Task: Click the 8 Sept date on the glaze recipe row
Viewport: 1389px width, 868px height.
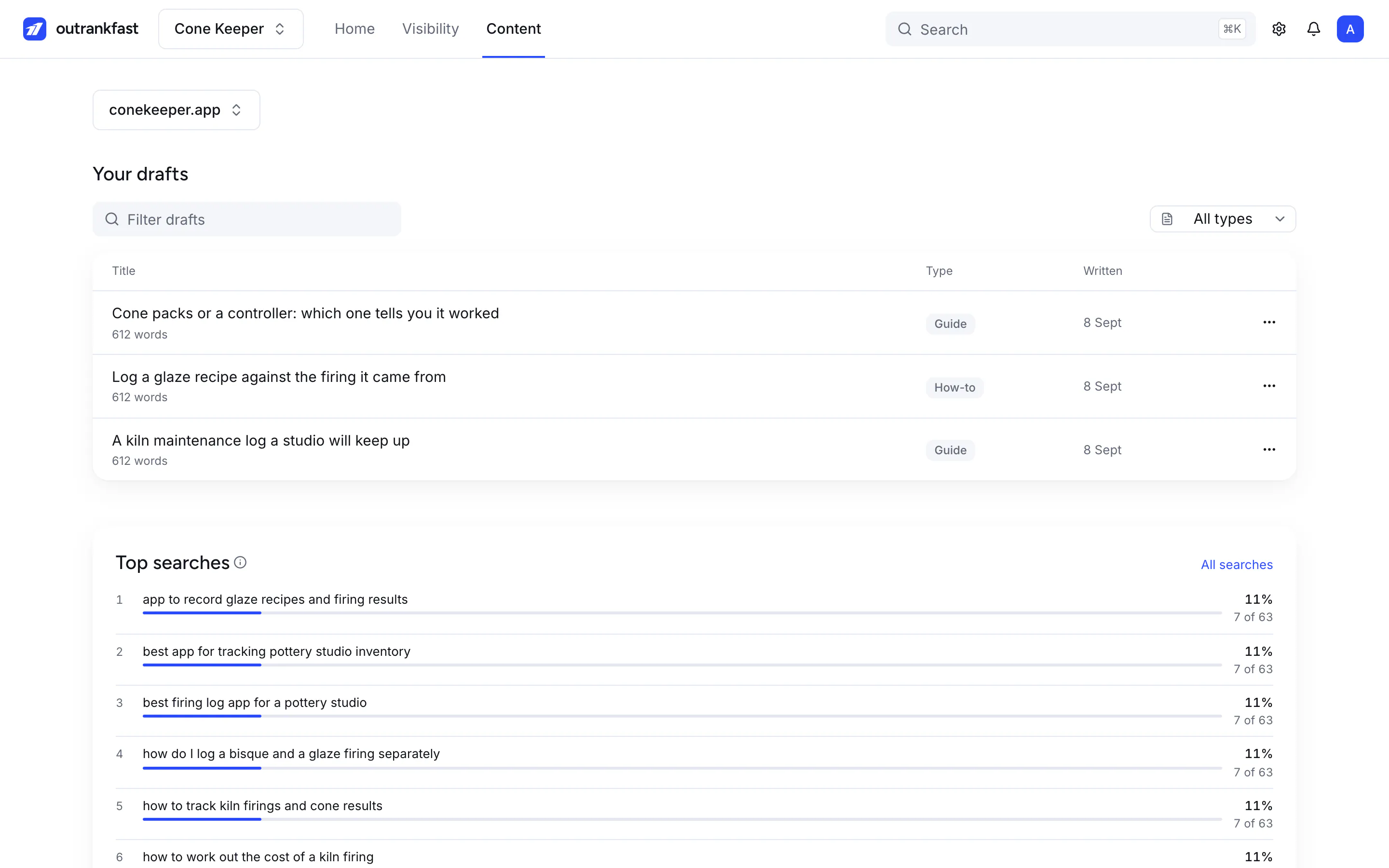Action: click(x=1102, y=386)
